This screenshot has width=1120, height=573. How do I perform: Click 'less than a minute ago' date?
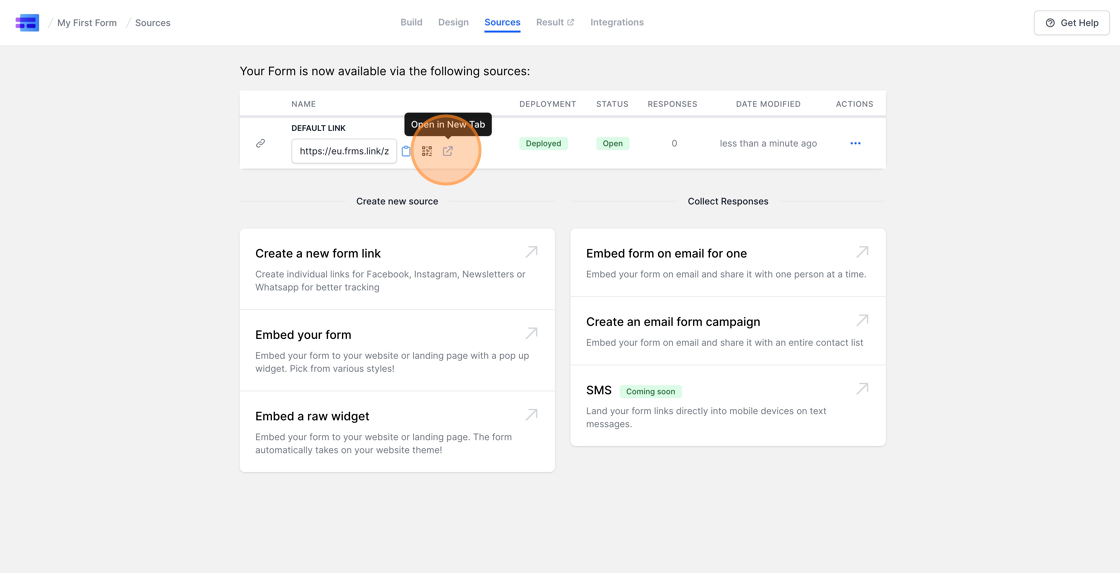pyautogui.click(x=769, y=144)
